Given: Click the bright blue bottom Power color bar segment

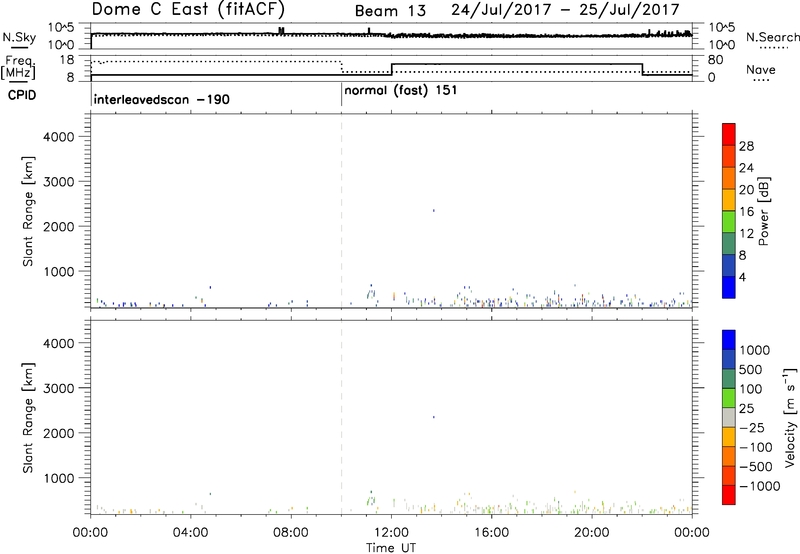Looking at the screenshot, I should pyautogui.click(x=729, y=287).
